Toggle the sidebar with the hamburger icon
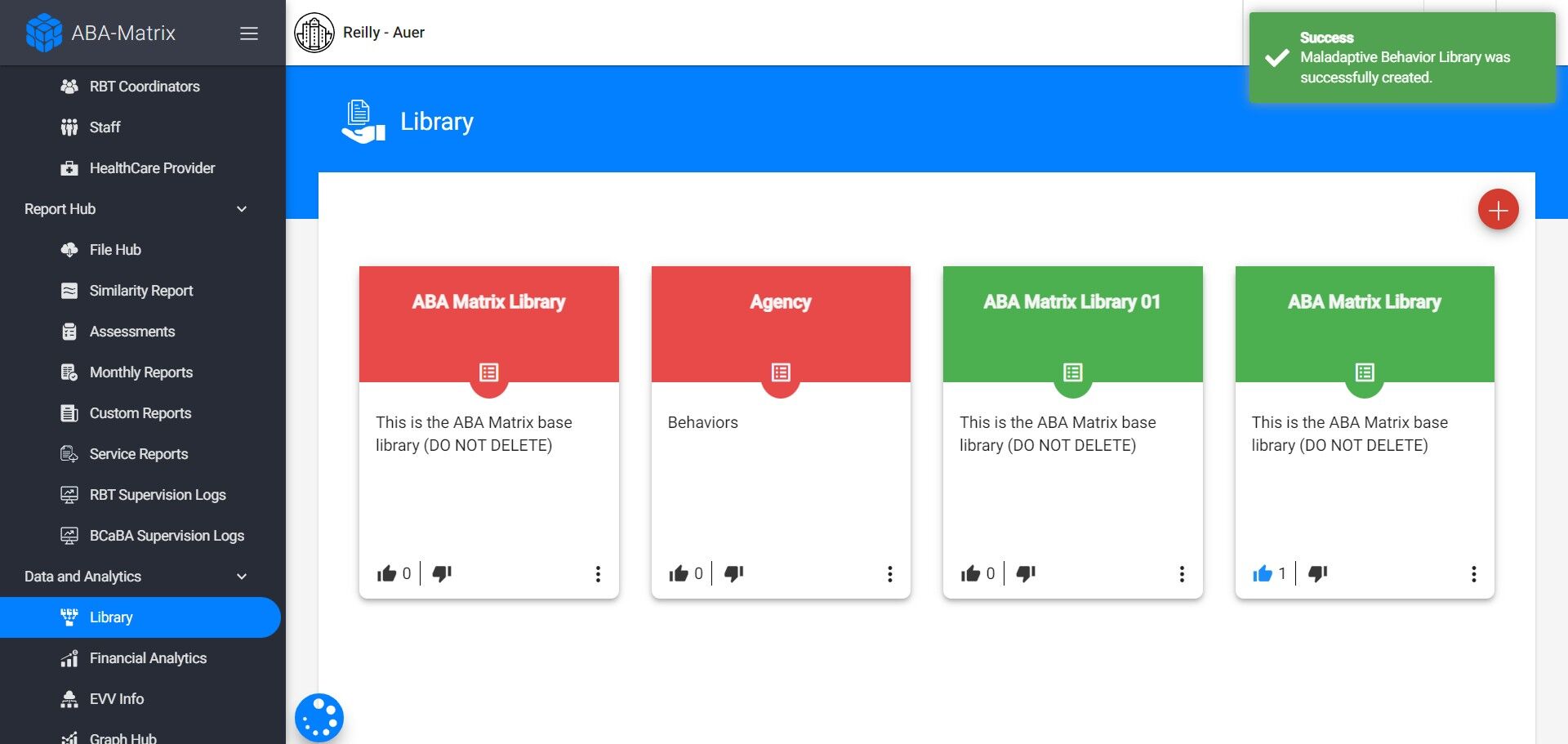The width and height of the screenshot is (1568, 744). coord(249,33)
